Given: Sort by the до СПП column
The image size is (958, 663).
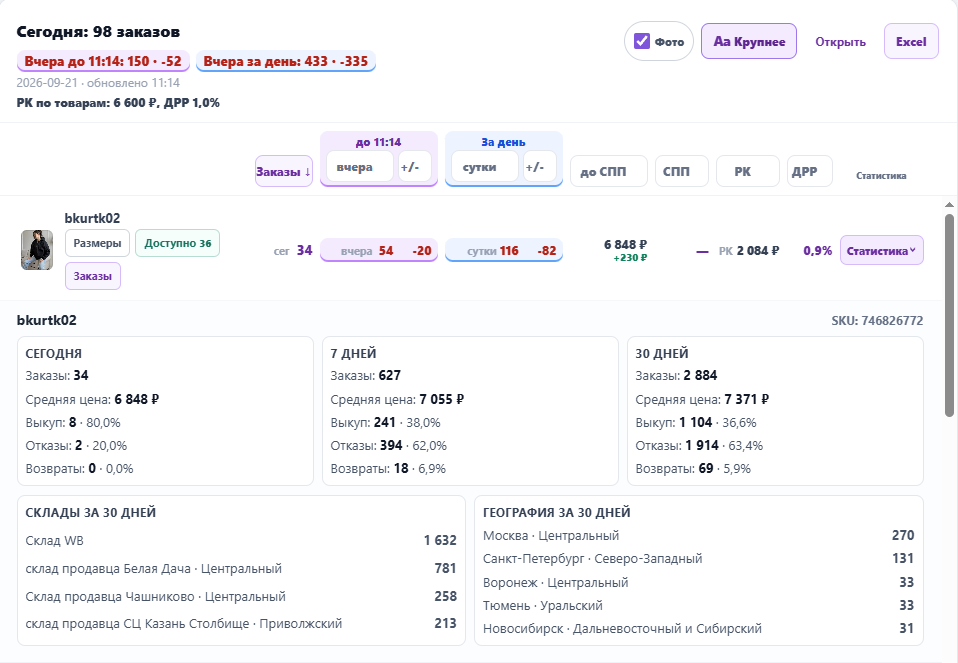Looking at the screenshot, I should click(609, 171).
